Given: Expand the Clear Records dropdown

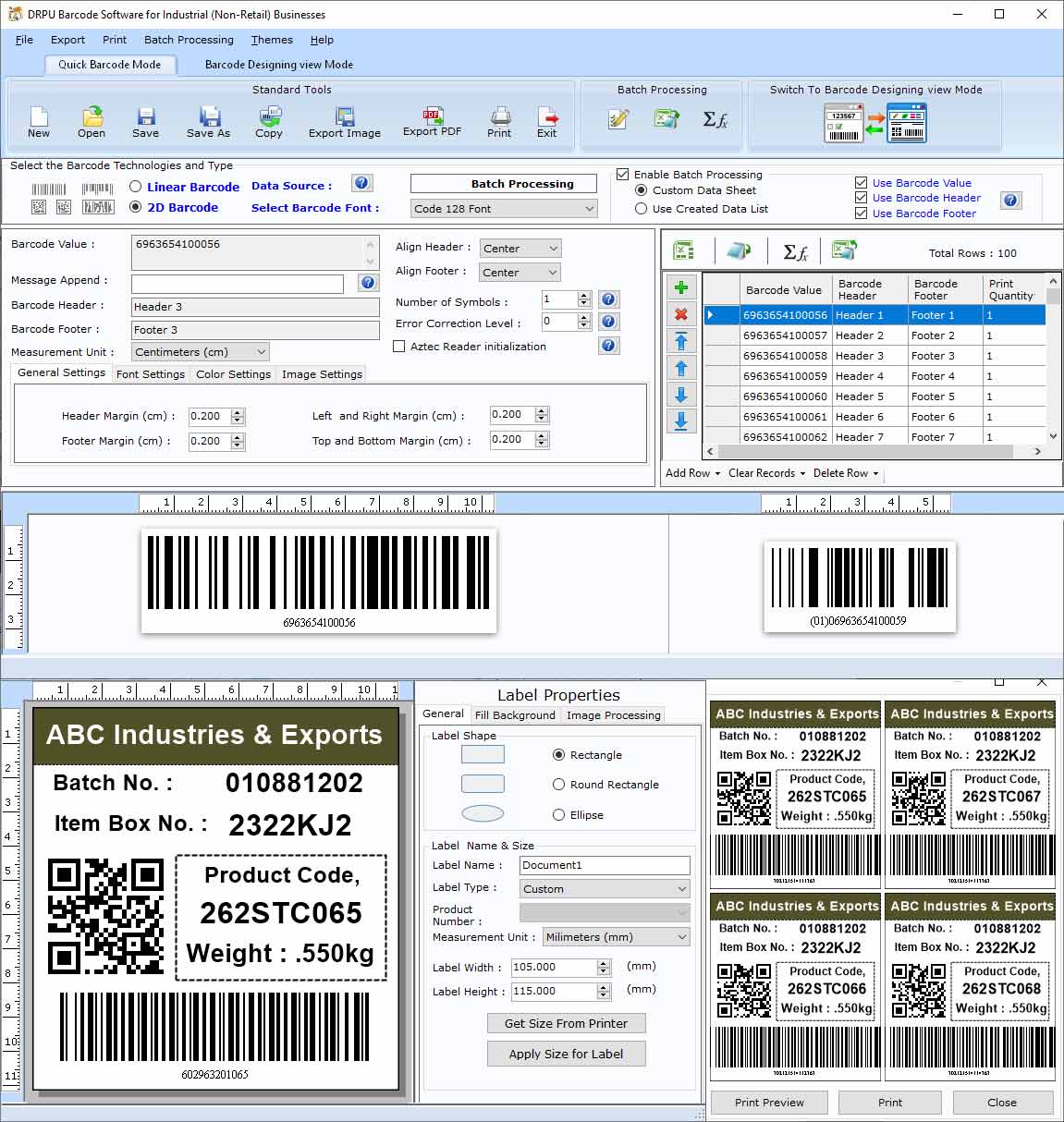Looking at the screenshot, I should (766, 473).
